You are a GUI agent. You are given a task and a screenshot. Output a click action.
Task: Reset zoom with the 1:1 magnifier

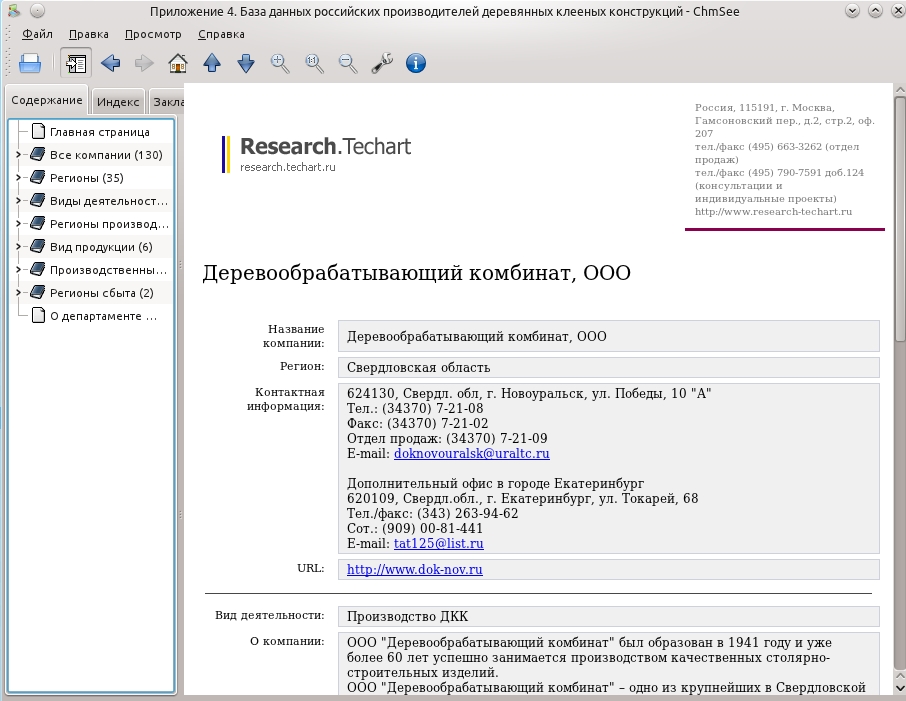(x=314, y=63)
